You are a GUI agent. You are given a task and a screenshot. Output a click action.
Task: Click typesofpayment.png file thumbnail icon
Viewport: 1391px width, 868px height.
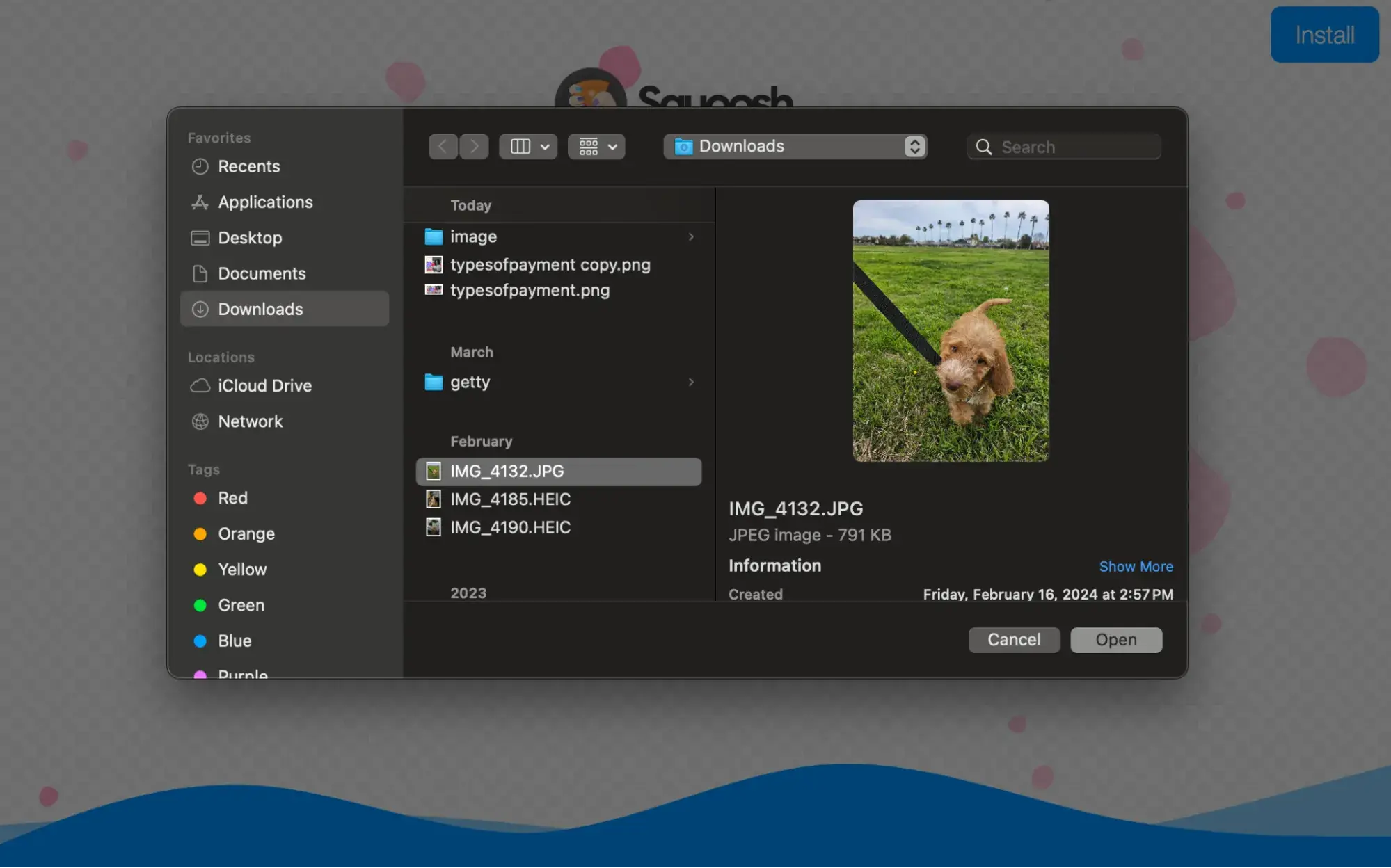(434, 290)
